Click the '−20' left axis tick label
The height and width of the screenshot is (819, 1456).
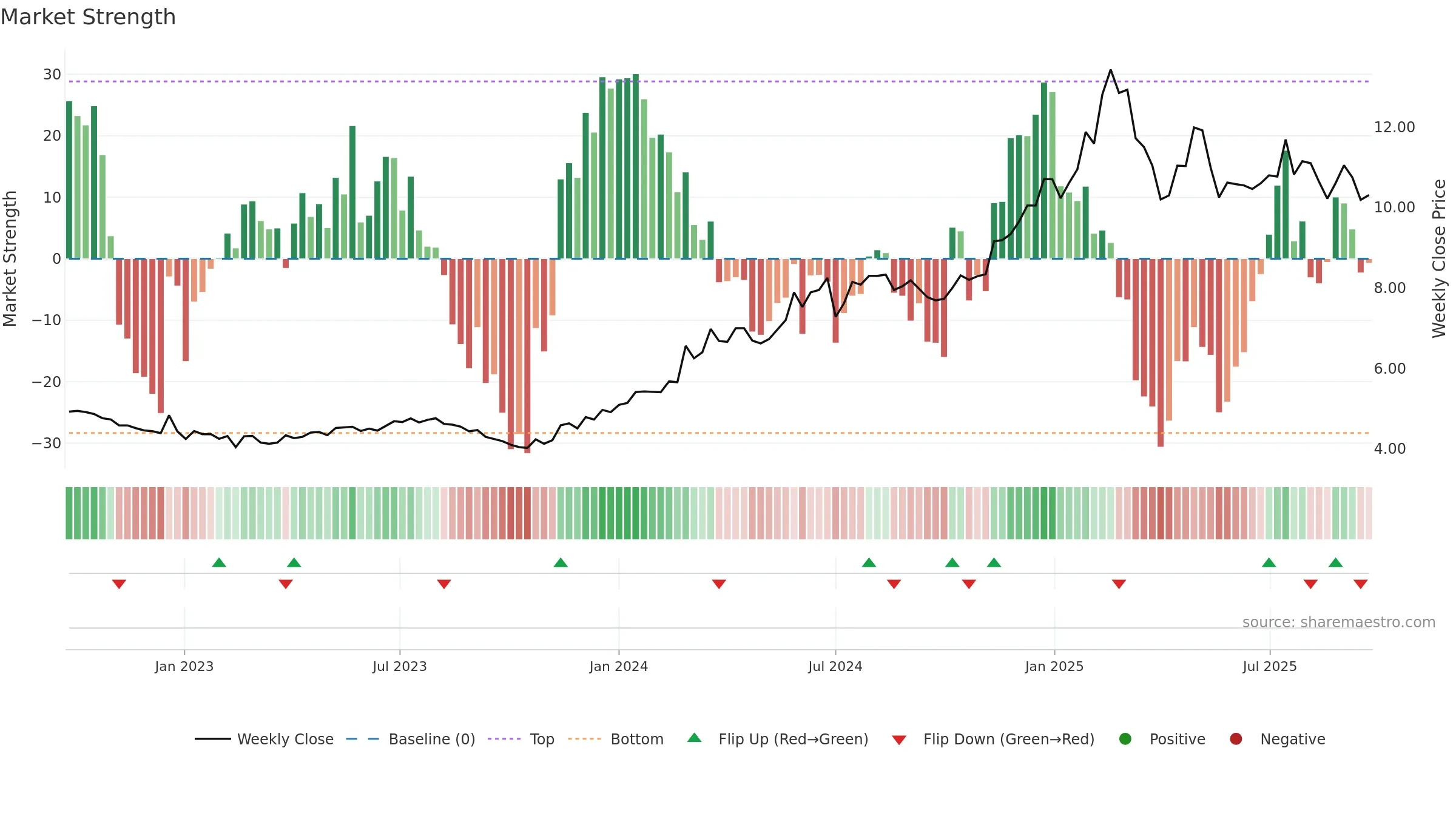point(47,382)
